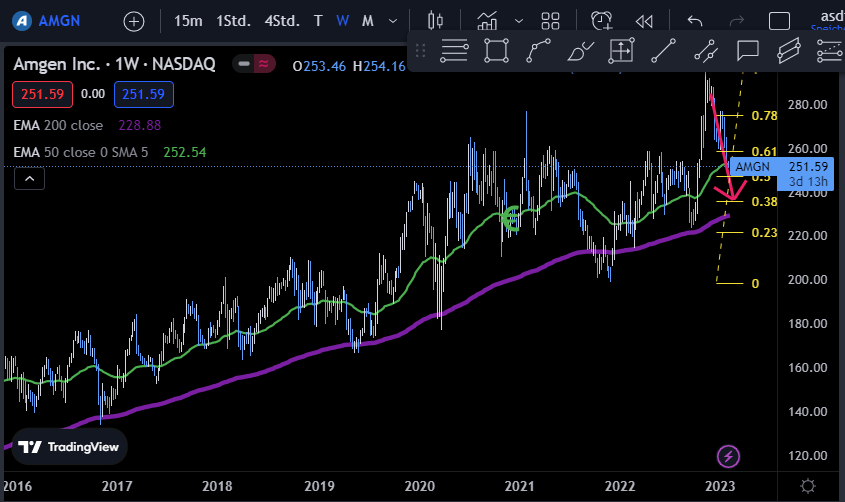Click the 2018 label on time axis
Screen dimensions: 845x502
click(217, 486)
